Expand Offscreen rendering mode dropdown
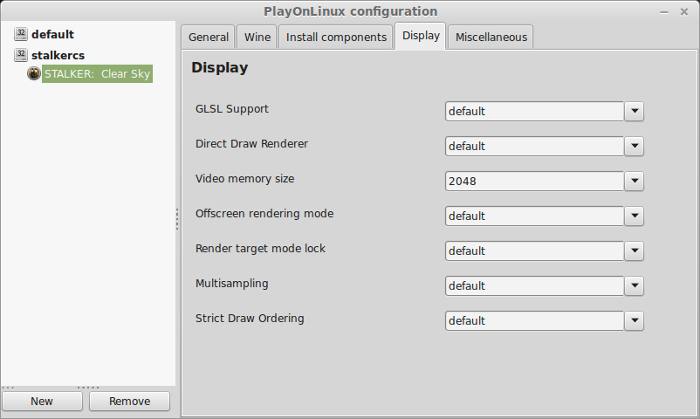 (x=633, y=216)
